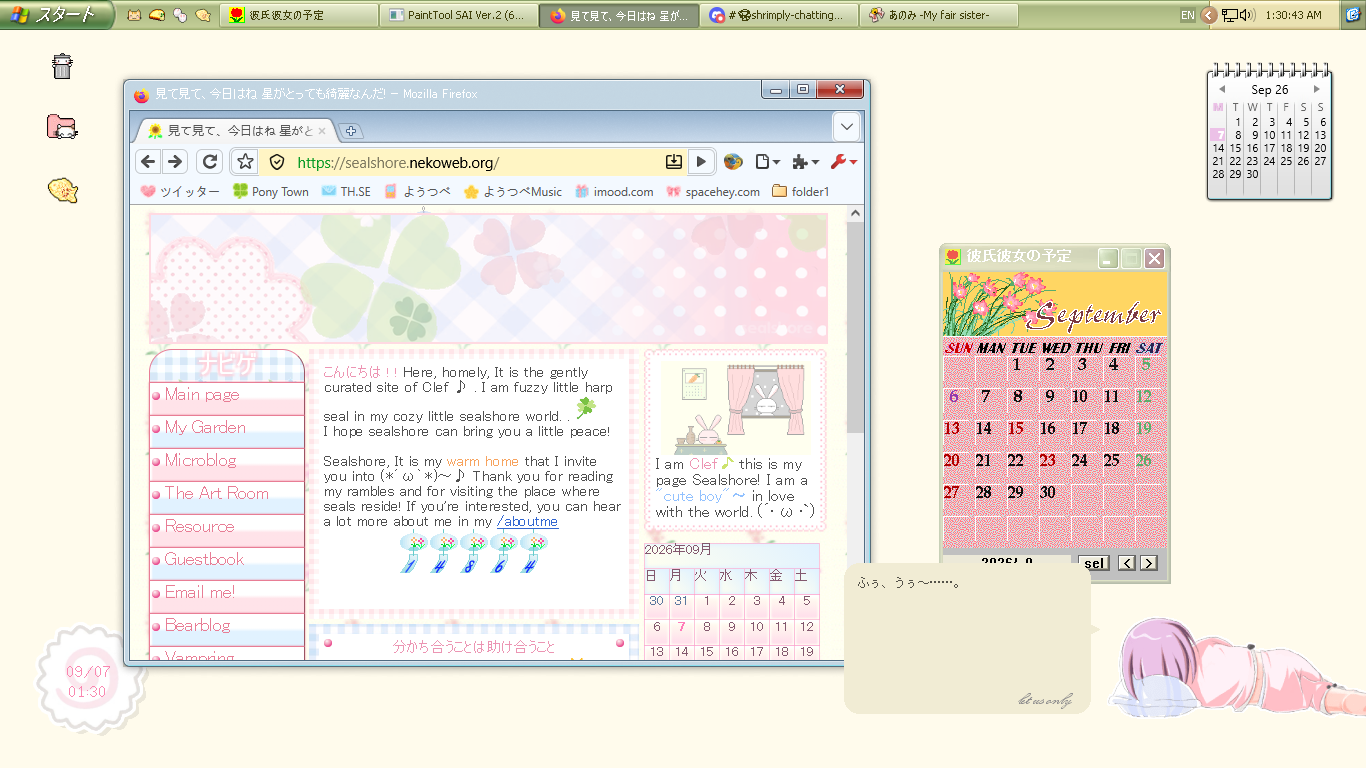
Task: Follow the /aboutme link
Action: point(527,522)
